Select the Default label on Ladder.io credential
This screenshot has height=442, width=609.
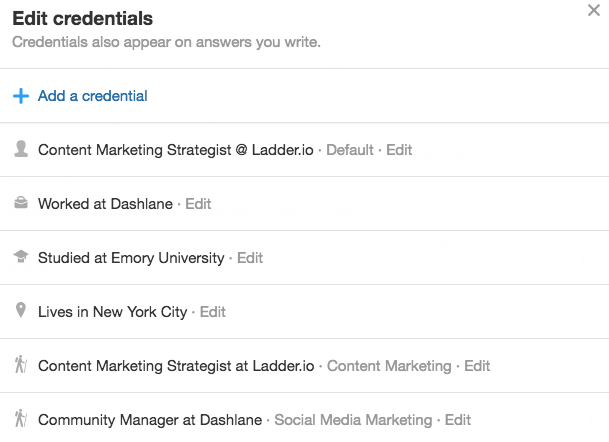pyautogui.click(x=350, y=150)
